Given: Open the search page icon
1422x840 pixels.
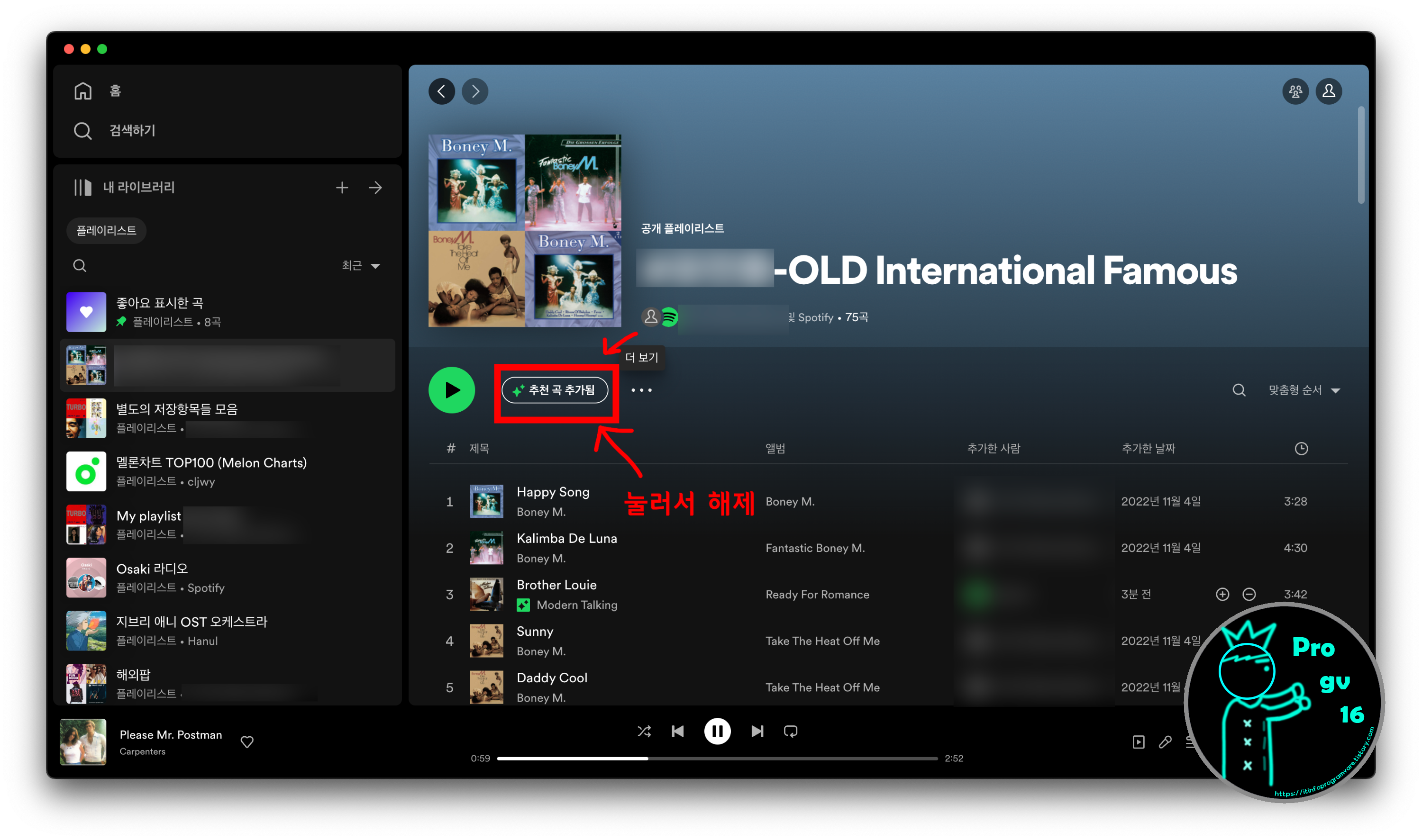Looking at the screenshot, I should tap(82, 131).
